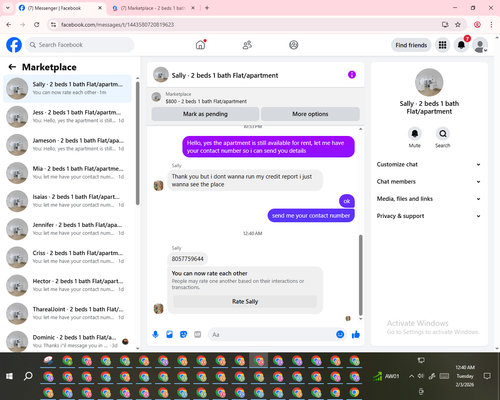Click the conversation list scrollbar
This screenshot has height=400, width=500.
(x=137, y=143)
